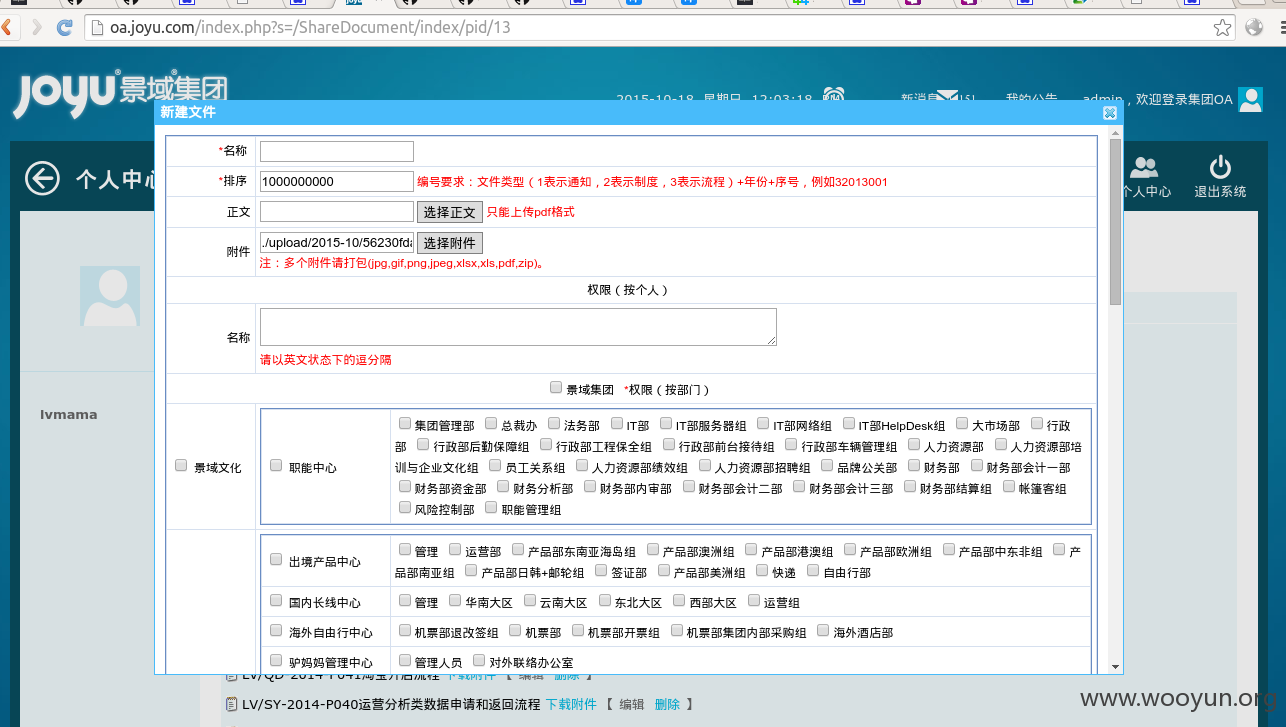Tick the 风险控制部 checkbox
1286x727 pixels.
[405, 507]
